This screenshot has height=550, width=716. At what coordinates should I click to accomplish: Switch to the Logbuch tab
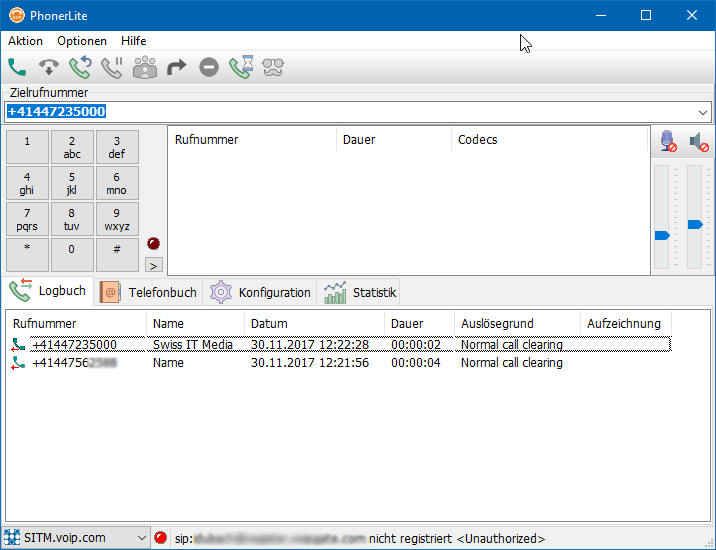(x=47, y=291)
